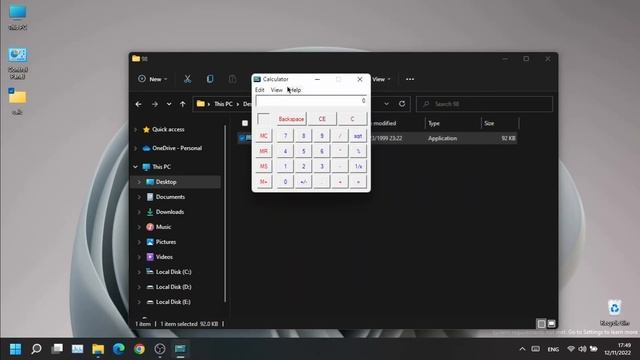Select Pictures in the navigation pane
Viewport: 640px width, 360px height.
click(165, 242)
